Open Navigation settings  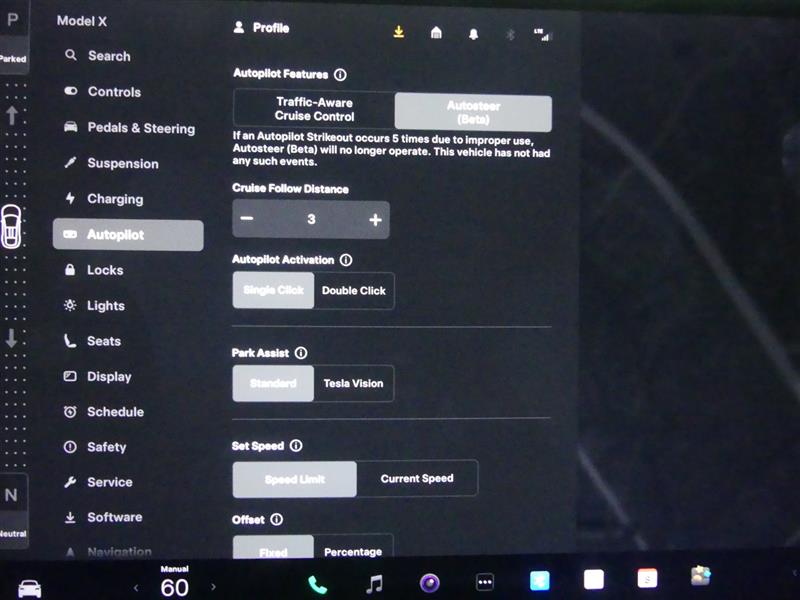(x=109, y=552)
